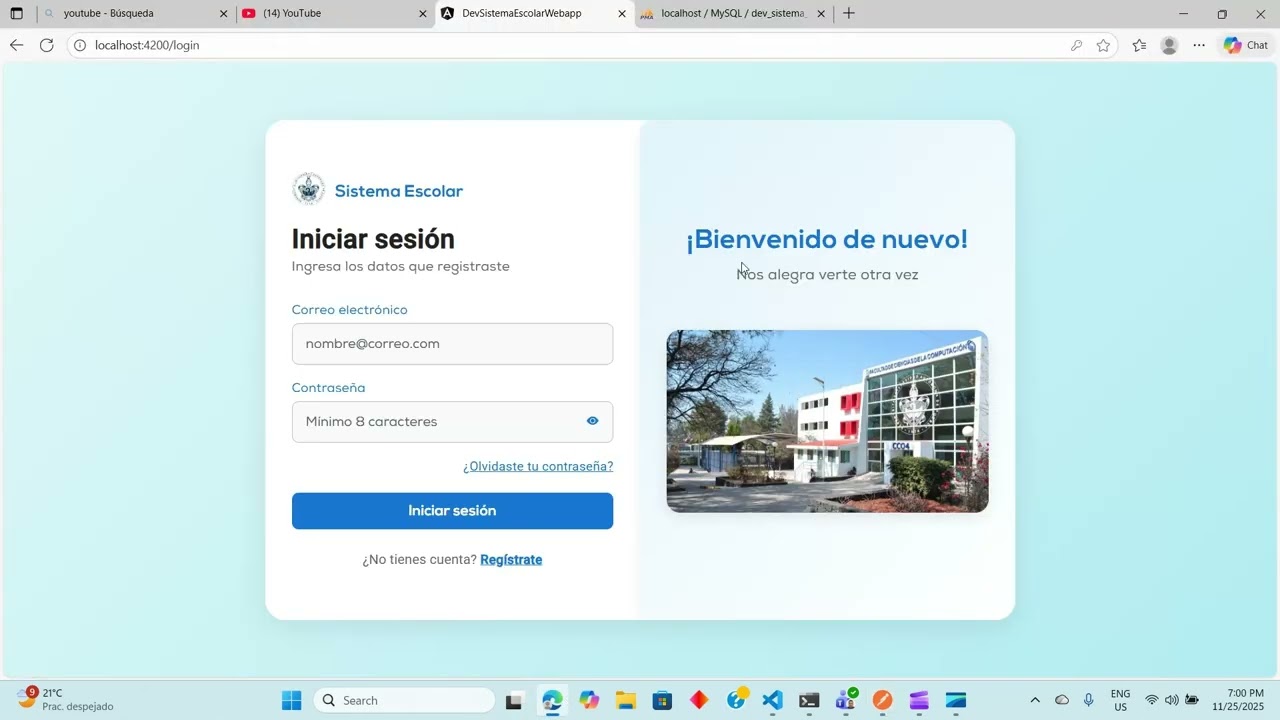Reload the current page

[46, 45]
